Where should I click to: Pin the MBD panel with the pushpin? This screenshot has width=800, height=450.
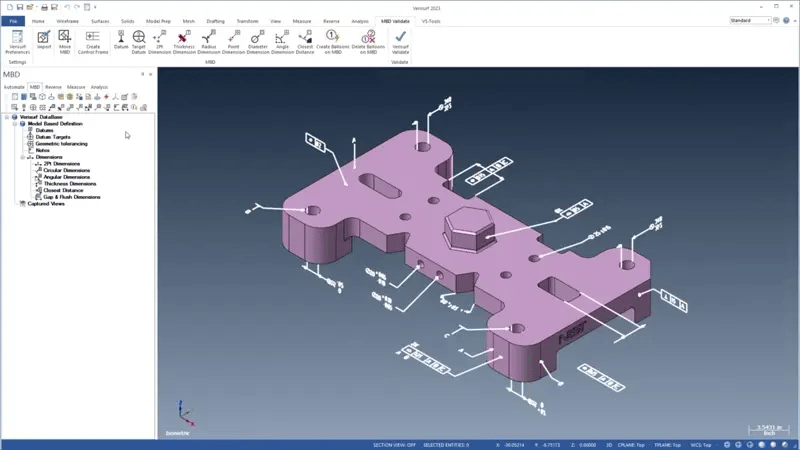(x=143, y=74)
